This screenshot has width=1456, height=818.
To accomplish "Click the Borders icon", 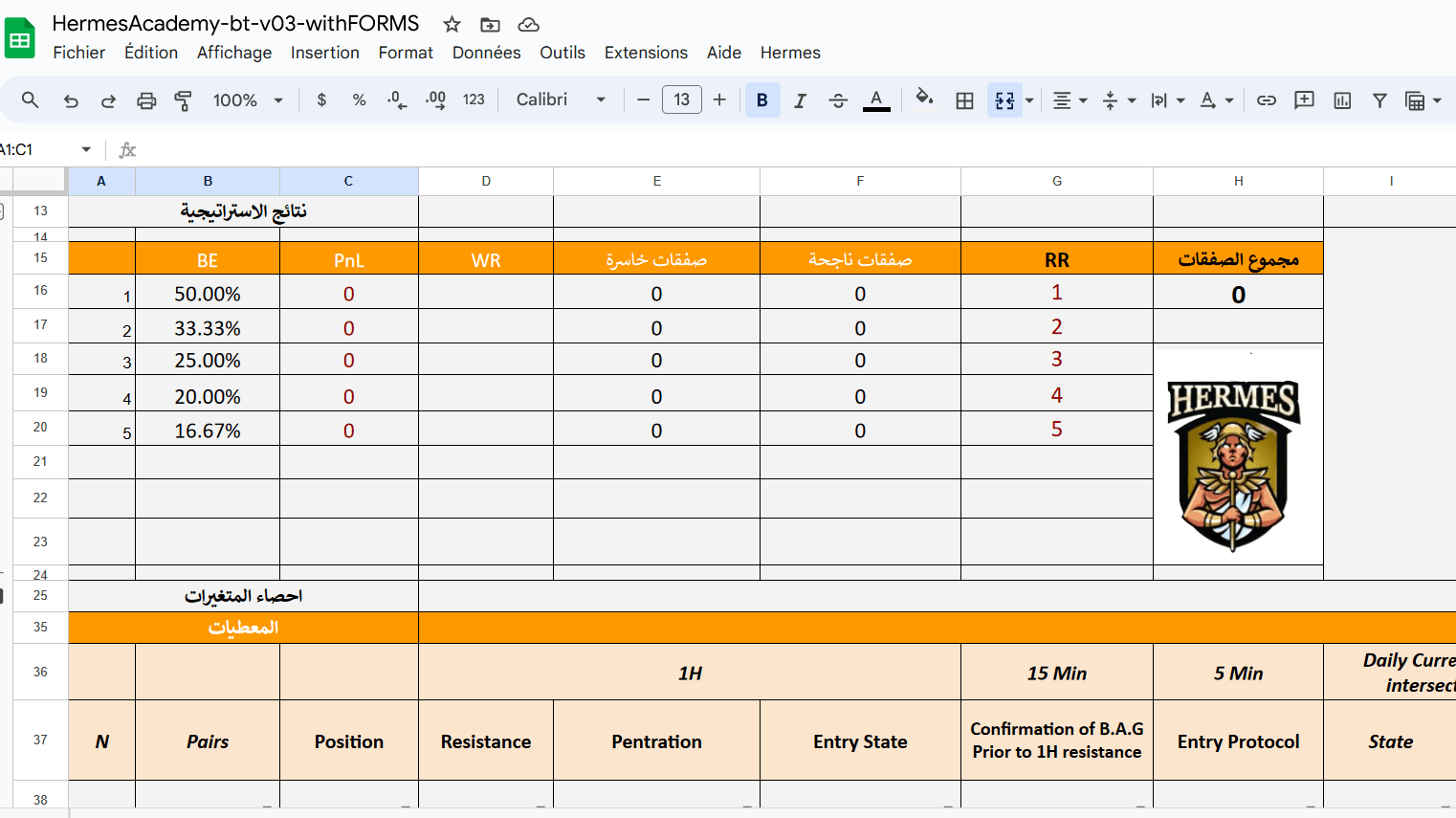I will pyautogui.click(x=964, y=100).
